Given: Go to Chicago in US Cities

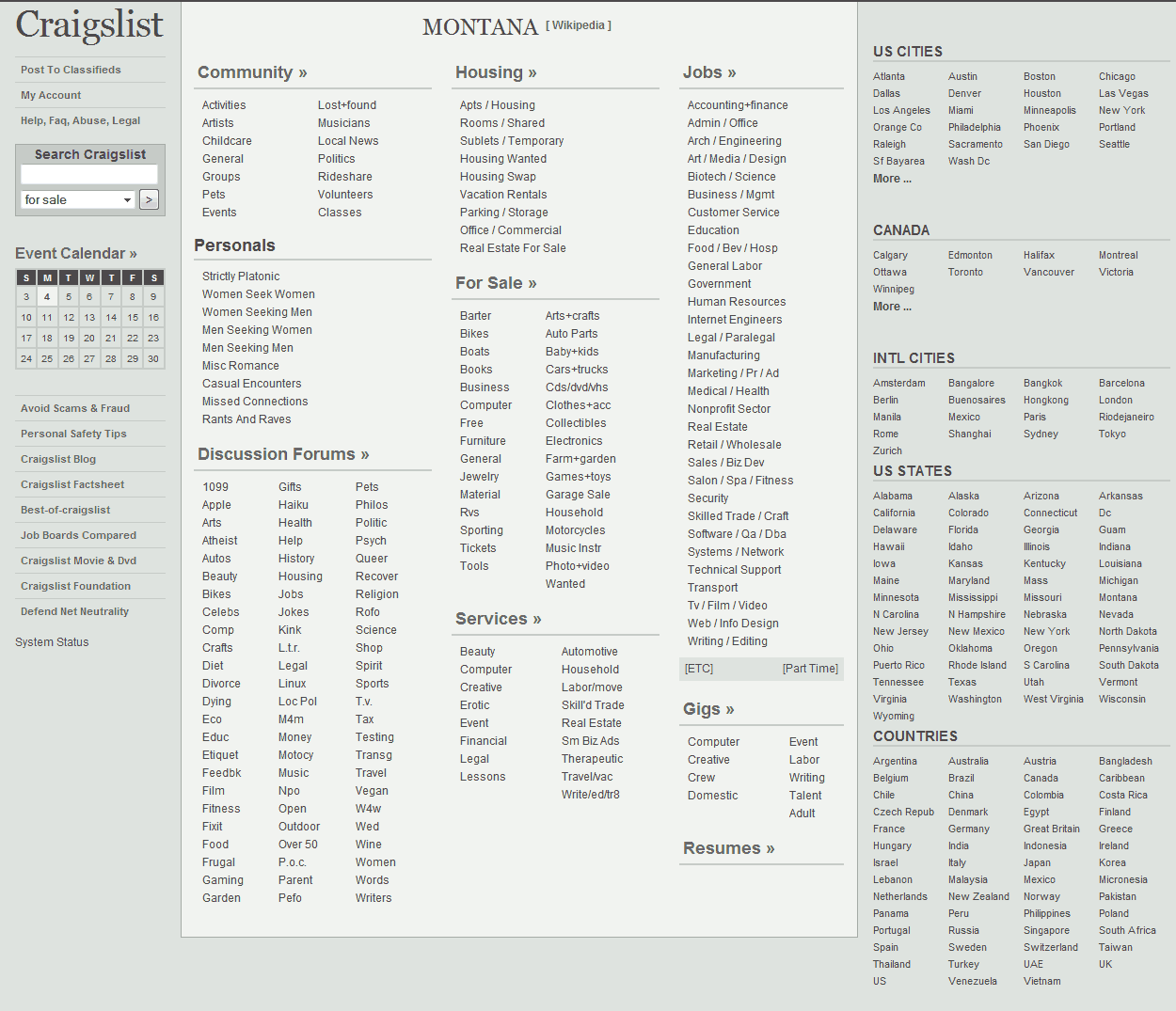Looking at the screenshot, I should click(x=1117, y=76).
